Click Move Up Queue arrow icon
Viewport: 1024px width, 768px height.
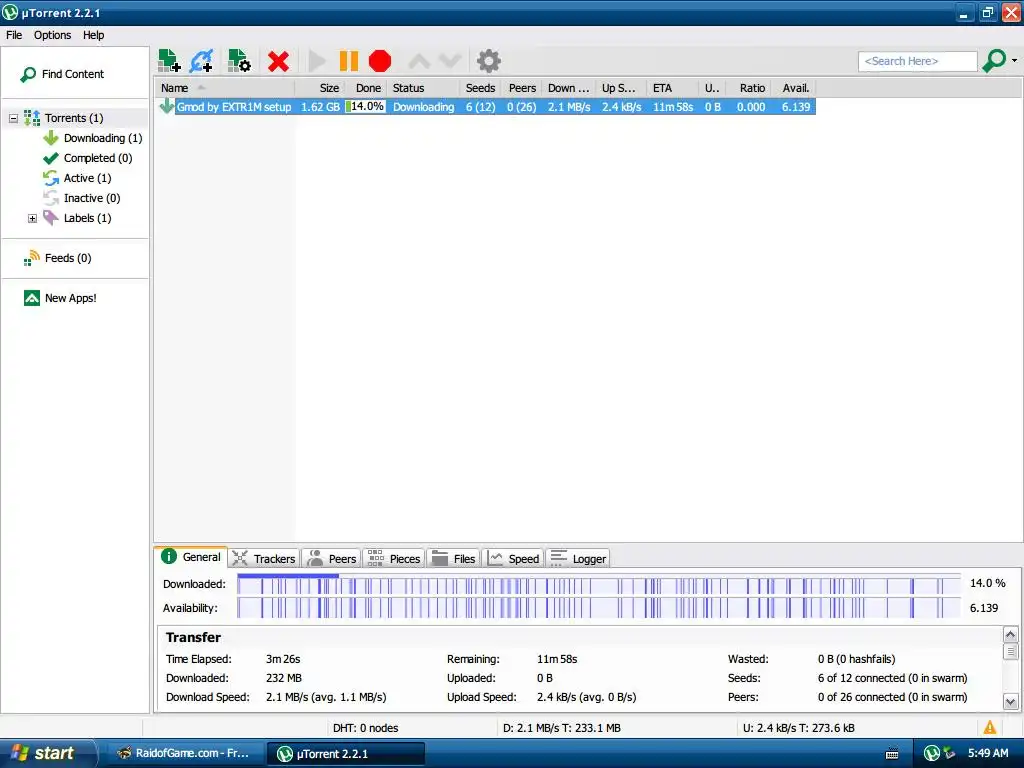(419, 61)
